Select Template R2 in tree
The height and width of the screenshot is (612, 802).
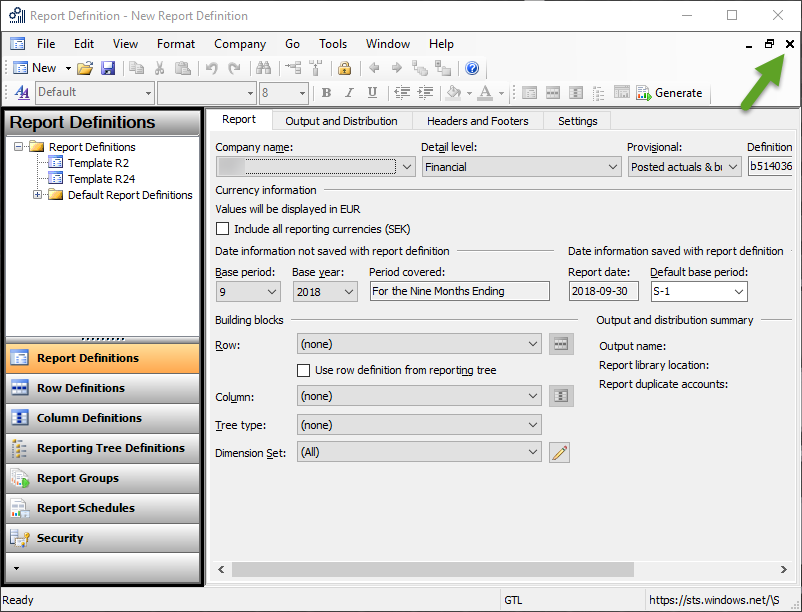point(98,163)
